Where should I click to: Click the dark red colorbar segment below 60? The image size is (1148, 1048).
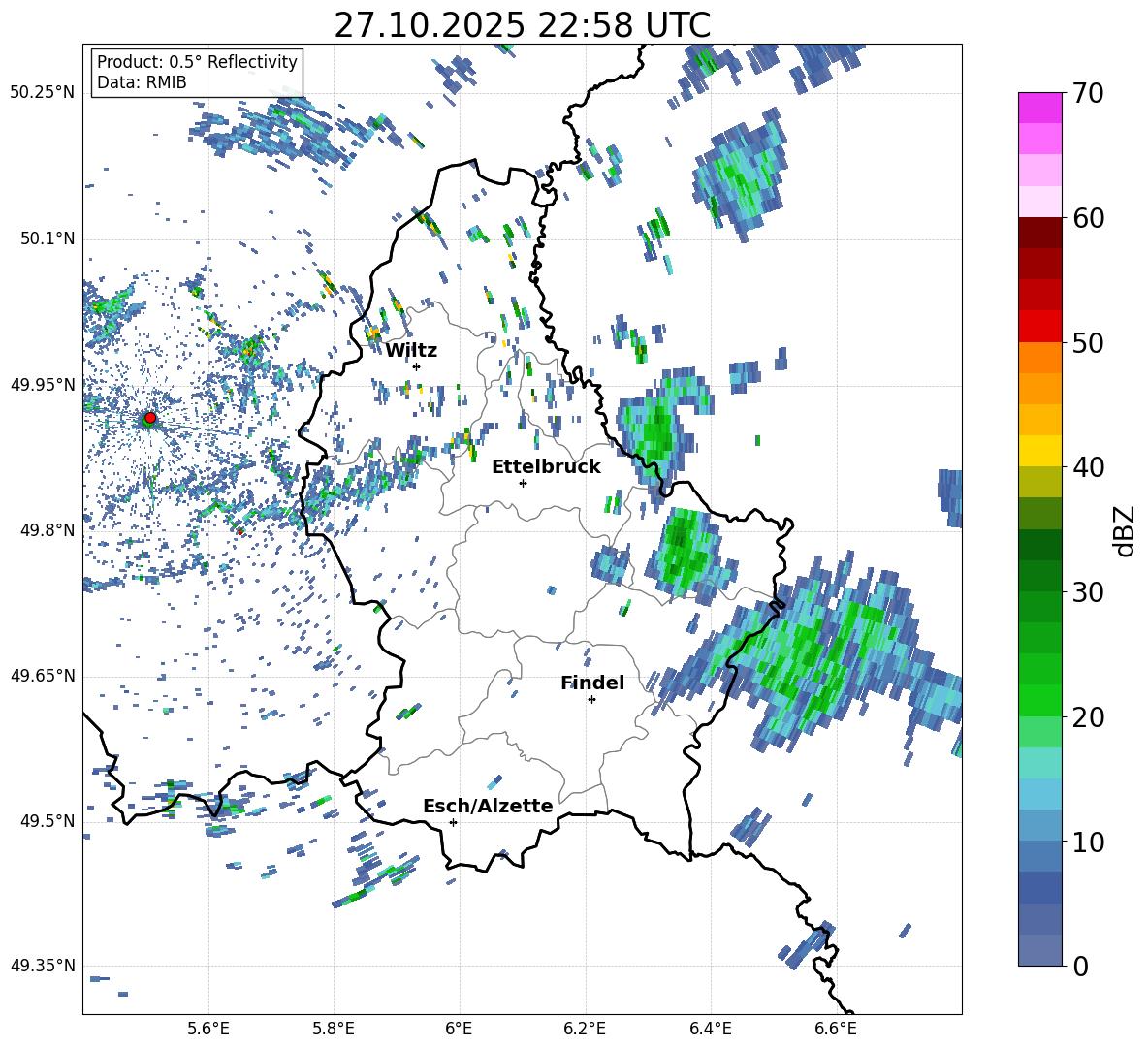1039,233
